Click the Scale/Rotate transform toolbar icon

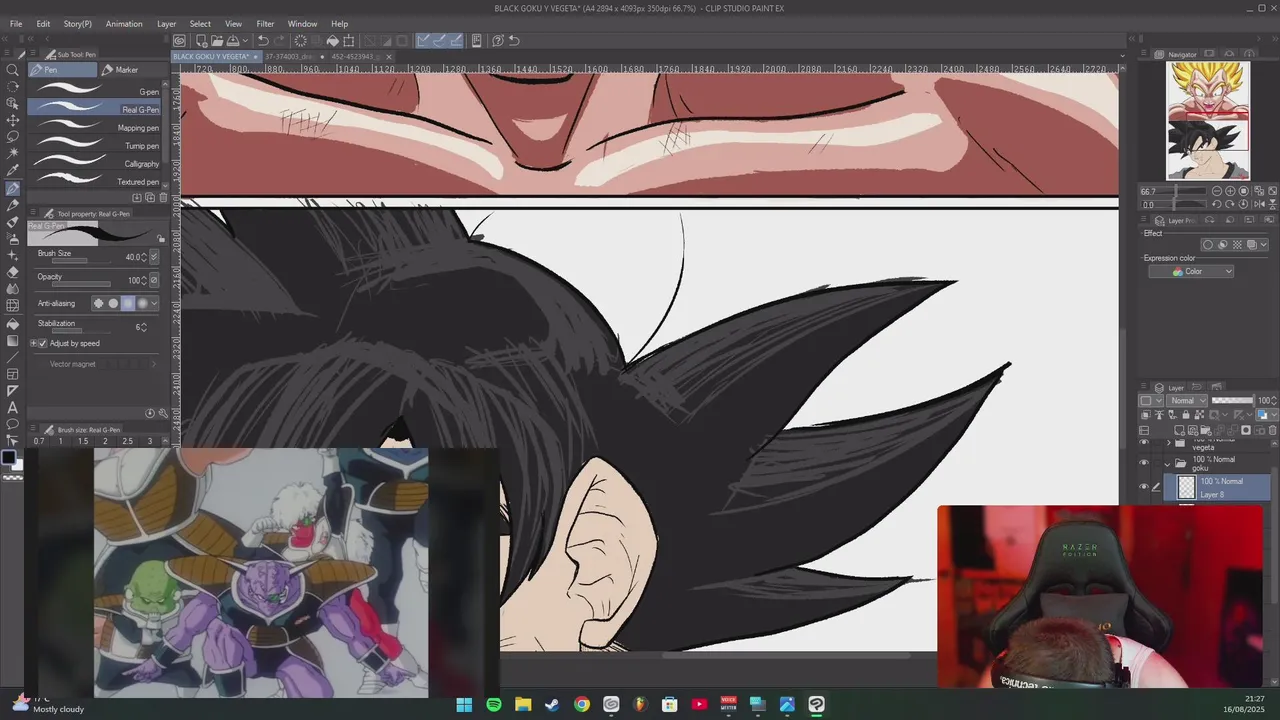click(x=349, y=41)
